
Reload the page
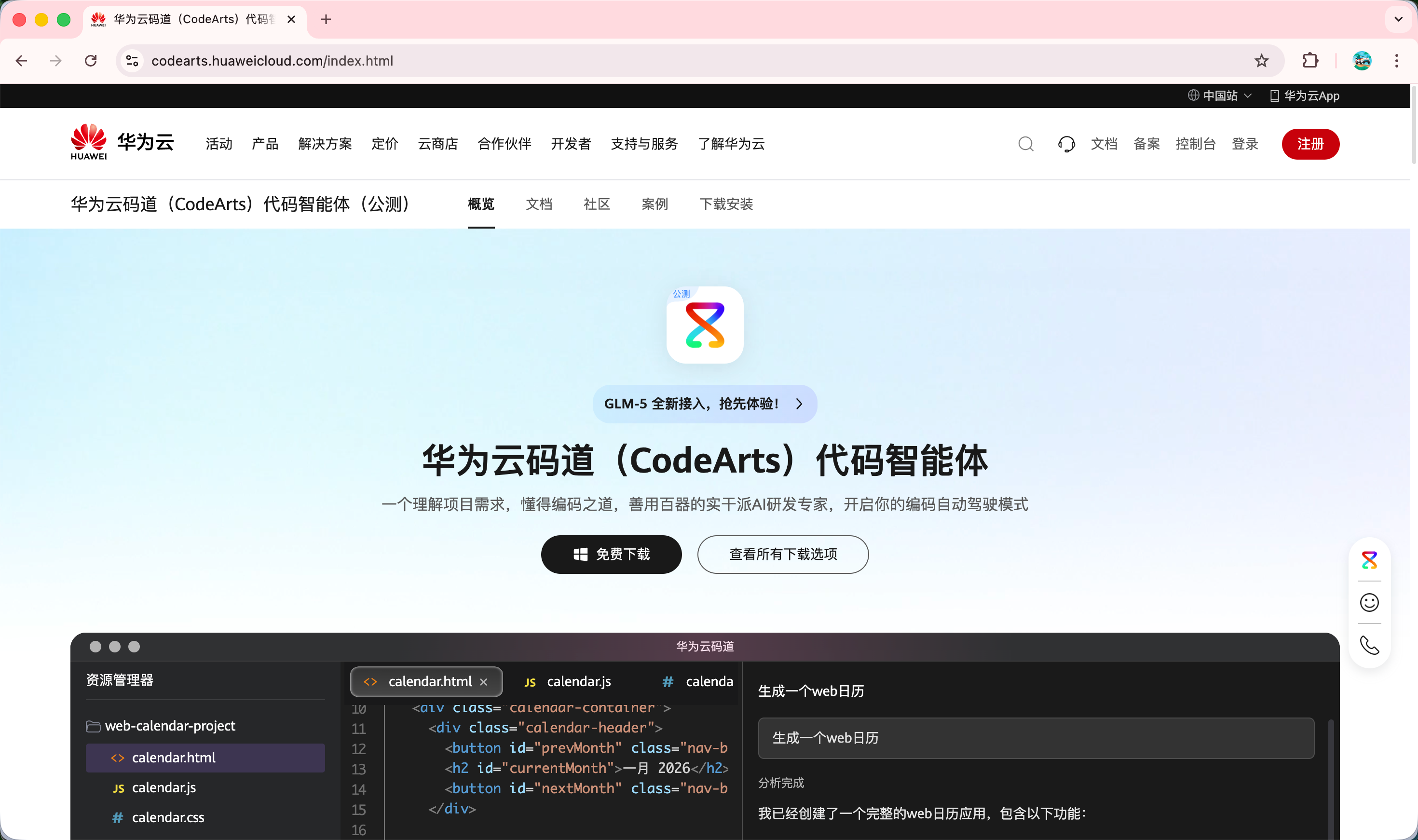tap(91, 61)
